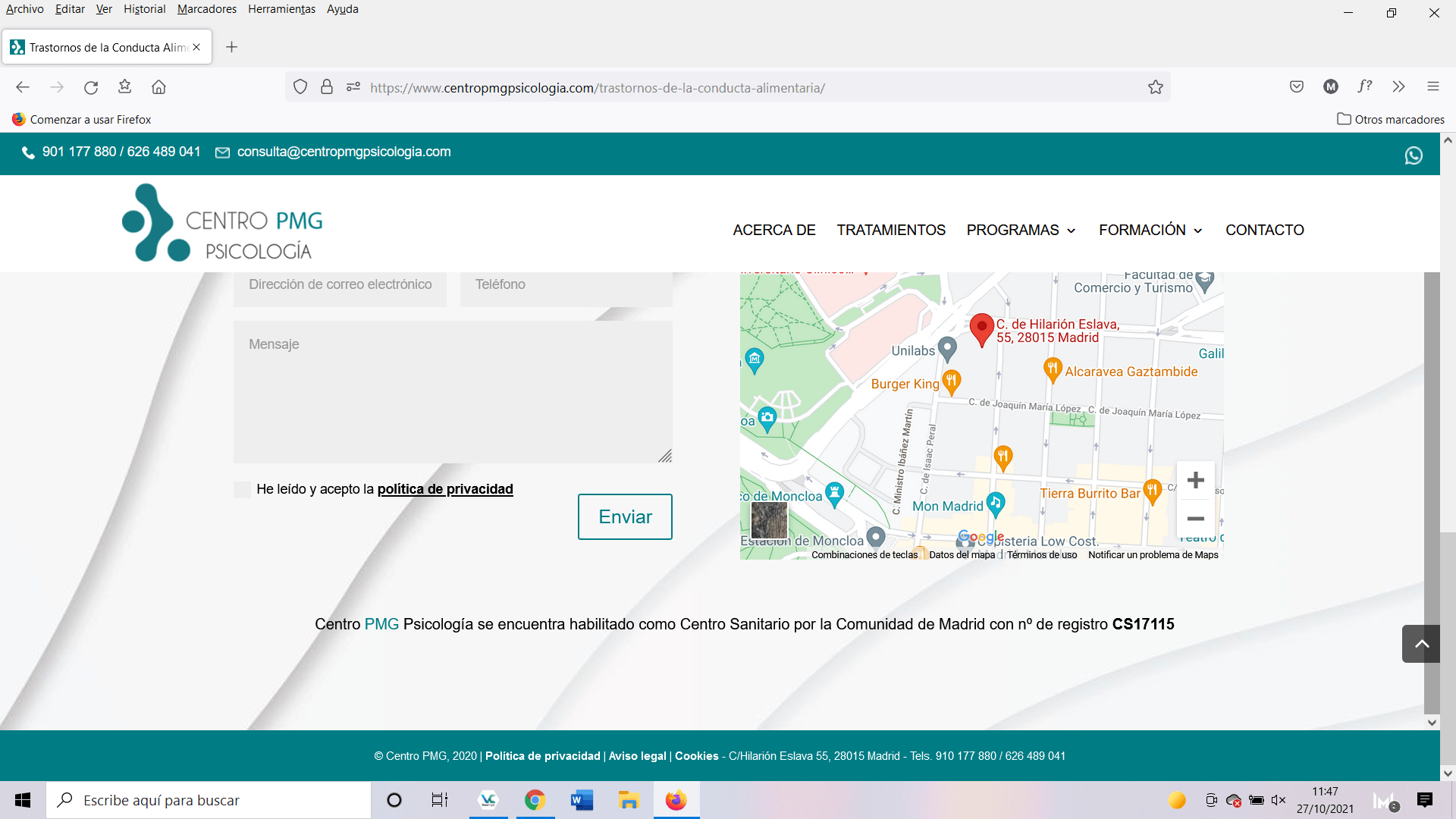Image resolution: width=1456 pixels, height=819 pixels.
Task: Open the Firefox hamburger menu
Action: pyautogui.click(x=1433, y=86)
